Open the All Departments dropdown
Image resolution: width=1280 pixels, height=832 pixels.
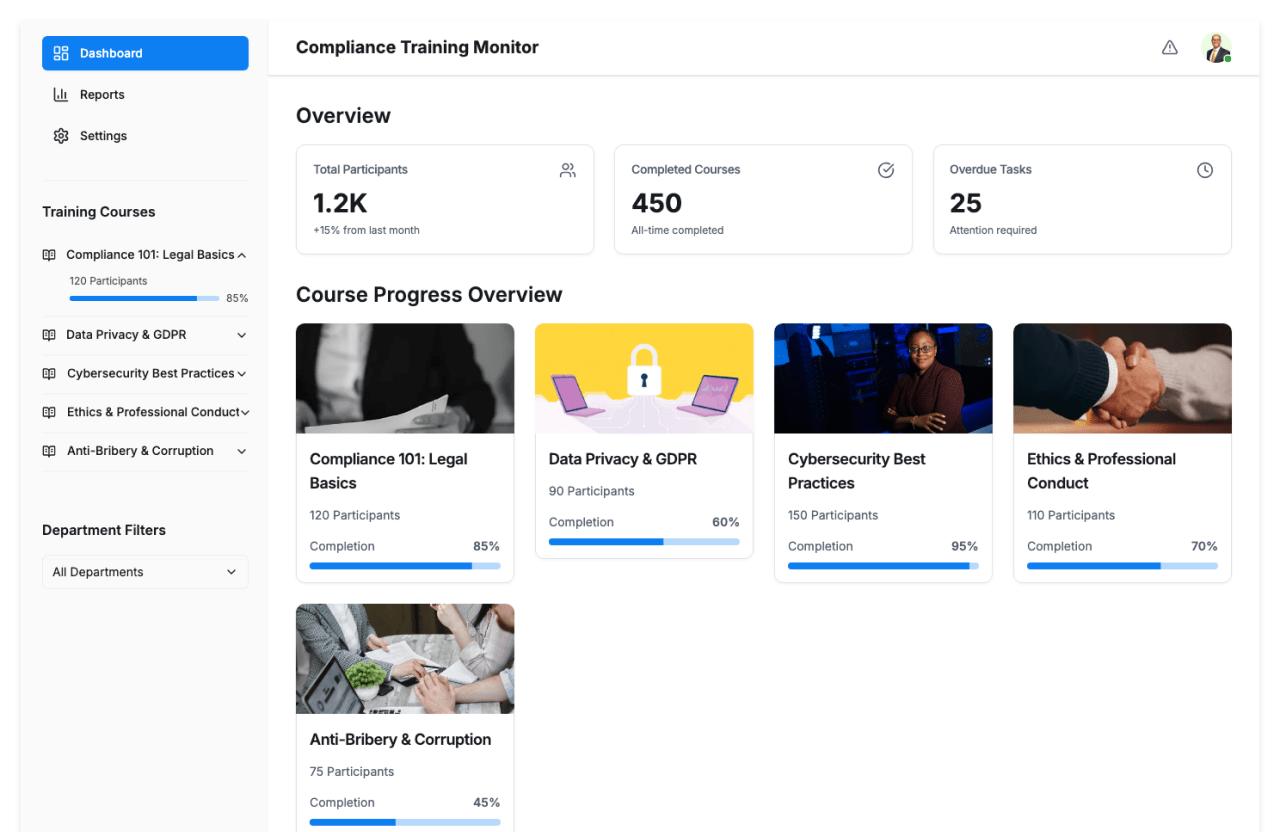click(145, 572)
